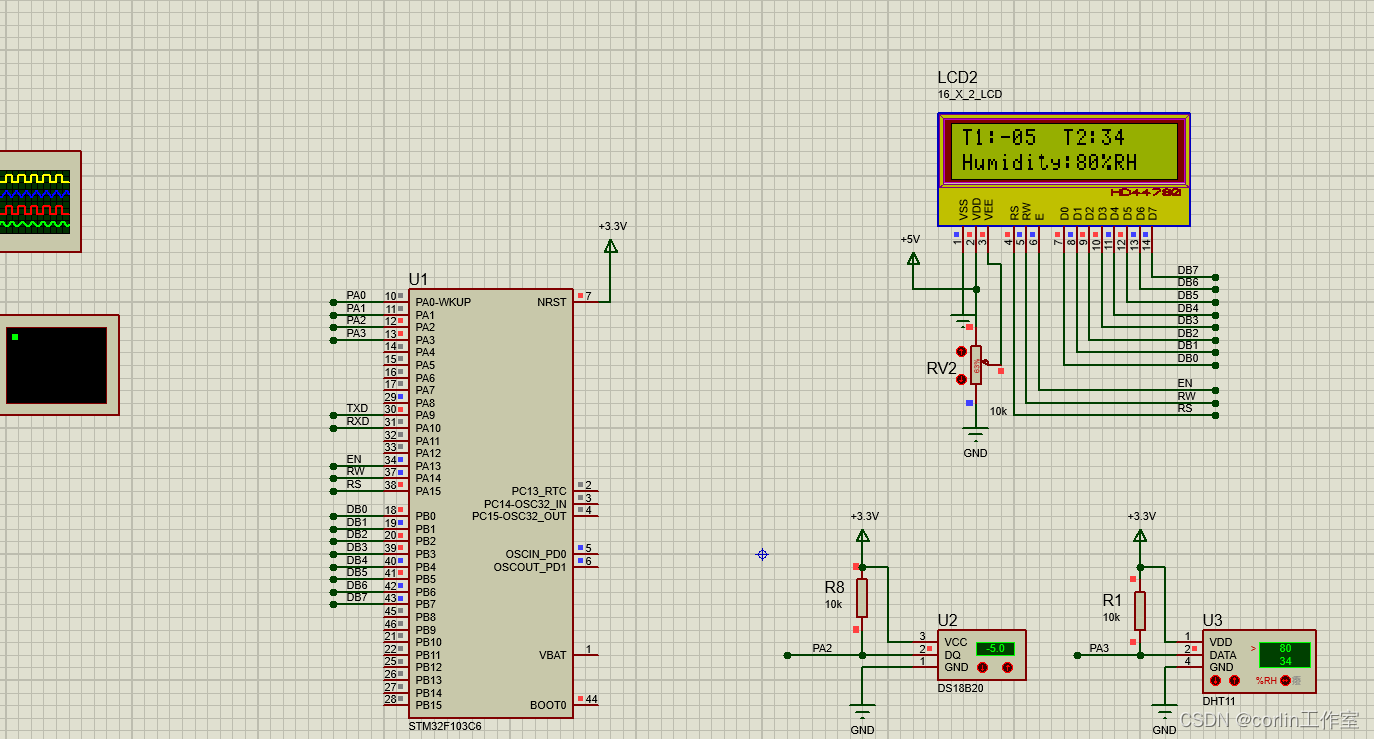The height and width of the screenshot is (739, 1374).
Task: Increase the DHT11 temperature reading
Action: coord(1233,681)
